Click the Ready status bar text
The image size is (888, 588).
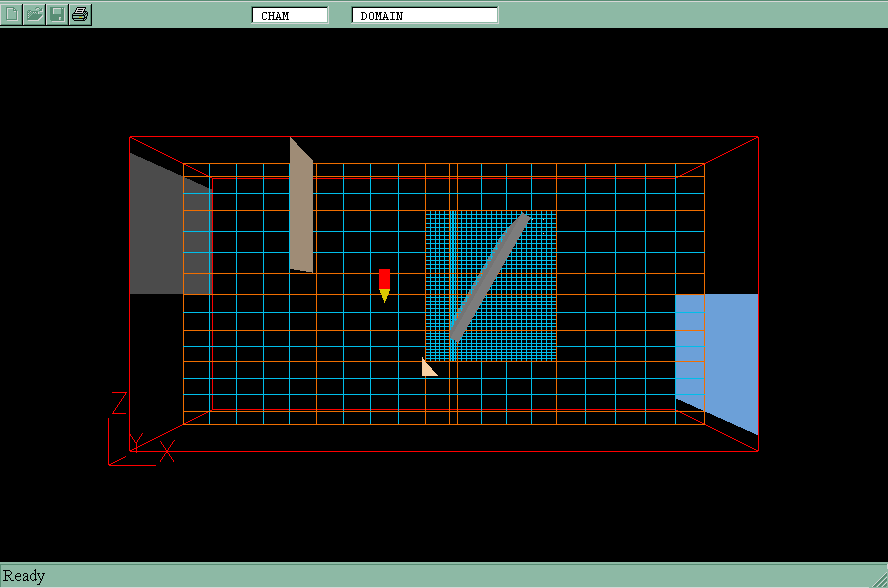click(x=24, y=576)
